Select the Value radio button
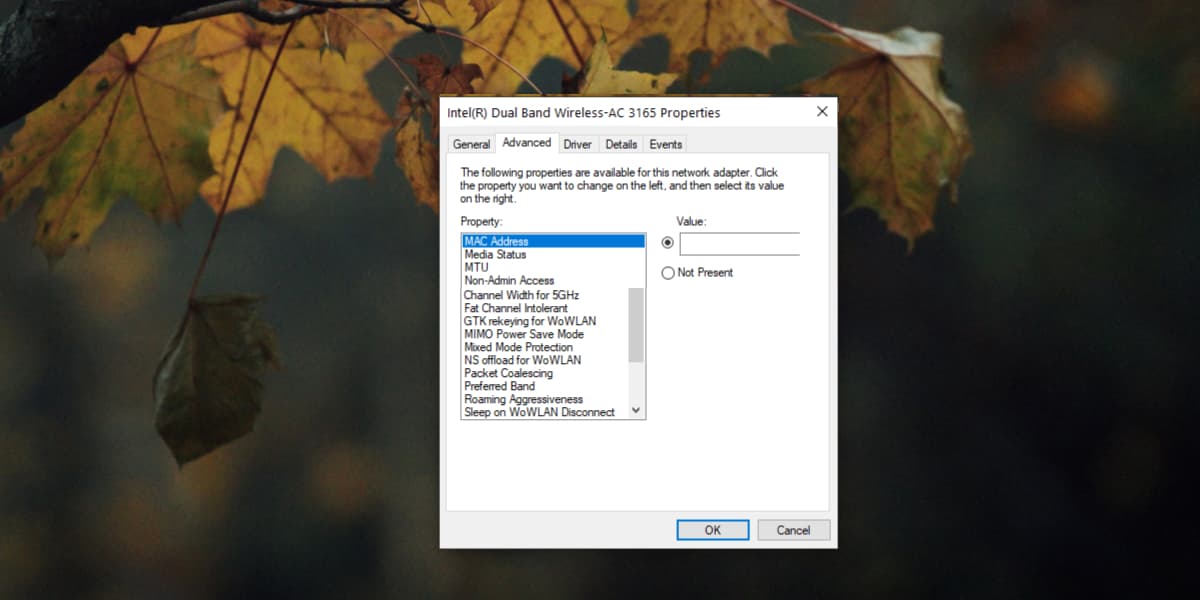Image resolution: width=1200 pixels, height=600 pixels. point(668,243)
